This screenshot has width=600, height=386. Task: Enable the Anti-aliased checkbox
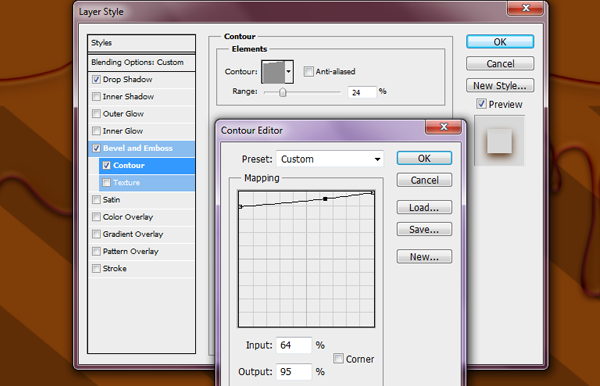[x=308, y=72]
